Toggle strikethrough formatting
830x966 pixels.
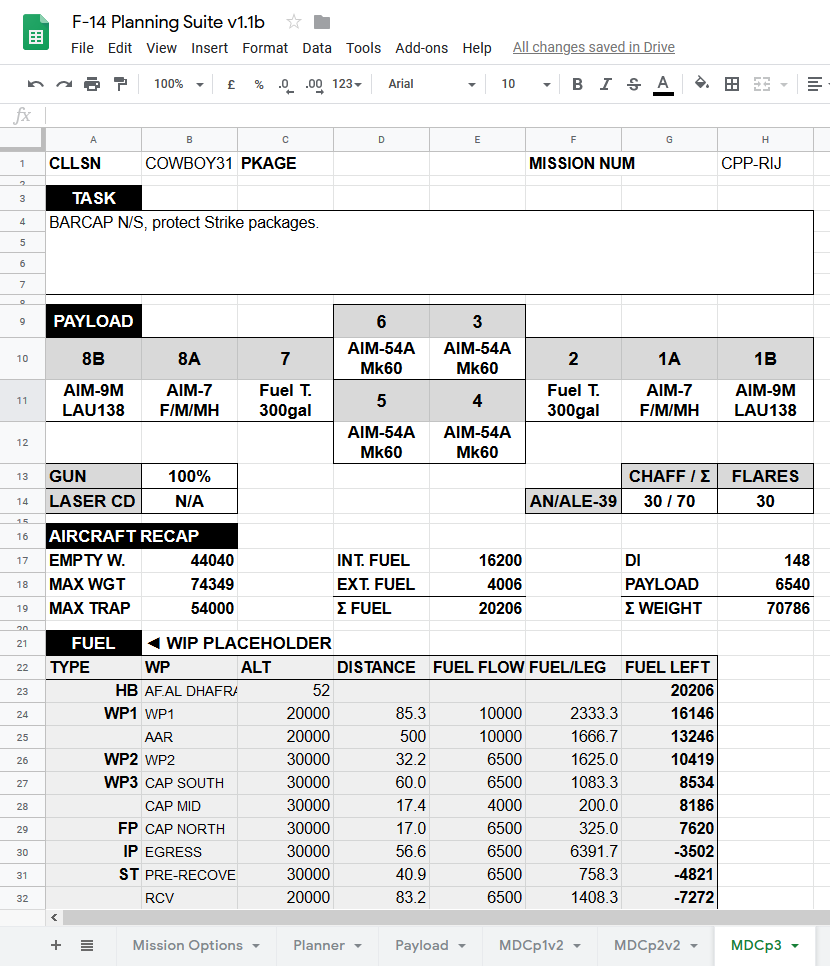pos(633,84)
